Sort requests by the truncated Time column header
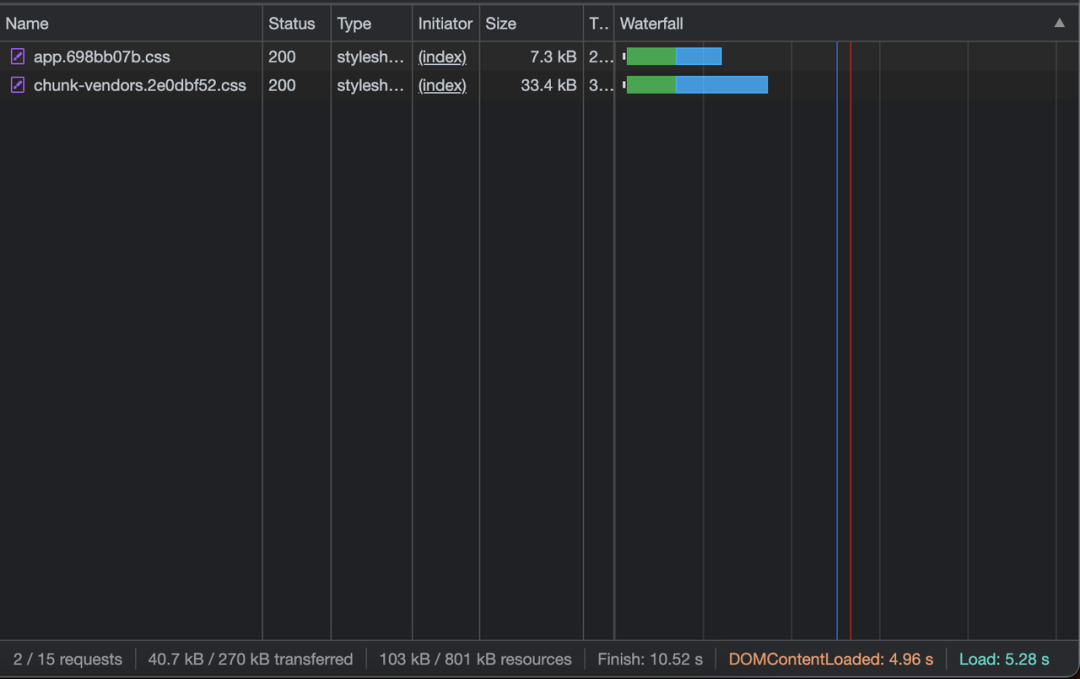This screenshot has width=1080, height=679. 598,23
